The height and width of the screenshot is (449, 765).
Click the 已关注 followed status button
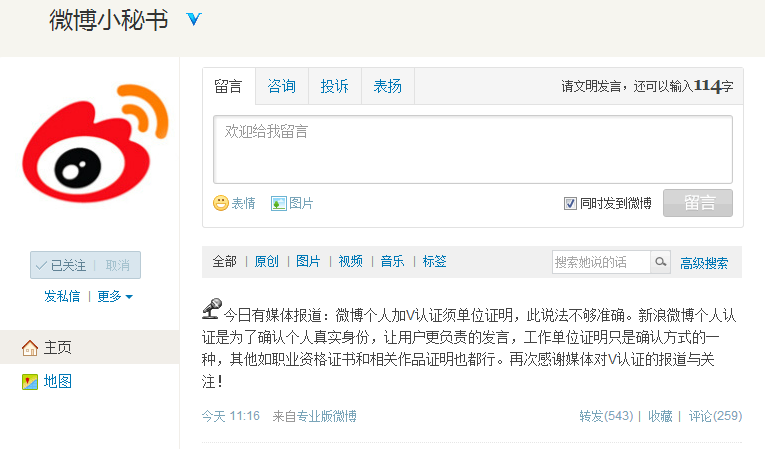[62, 265]
